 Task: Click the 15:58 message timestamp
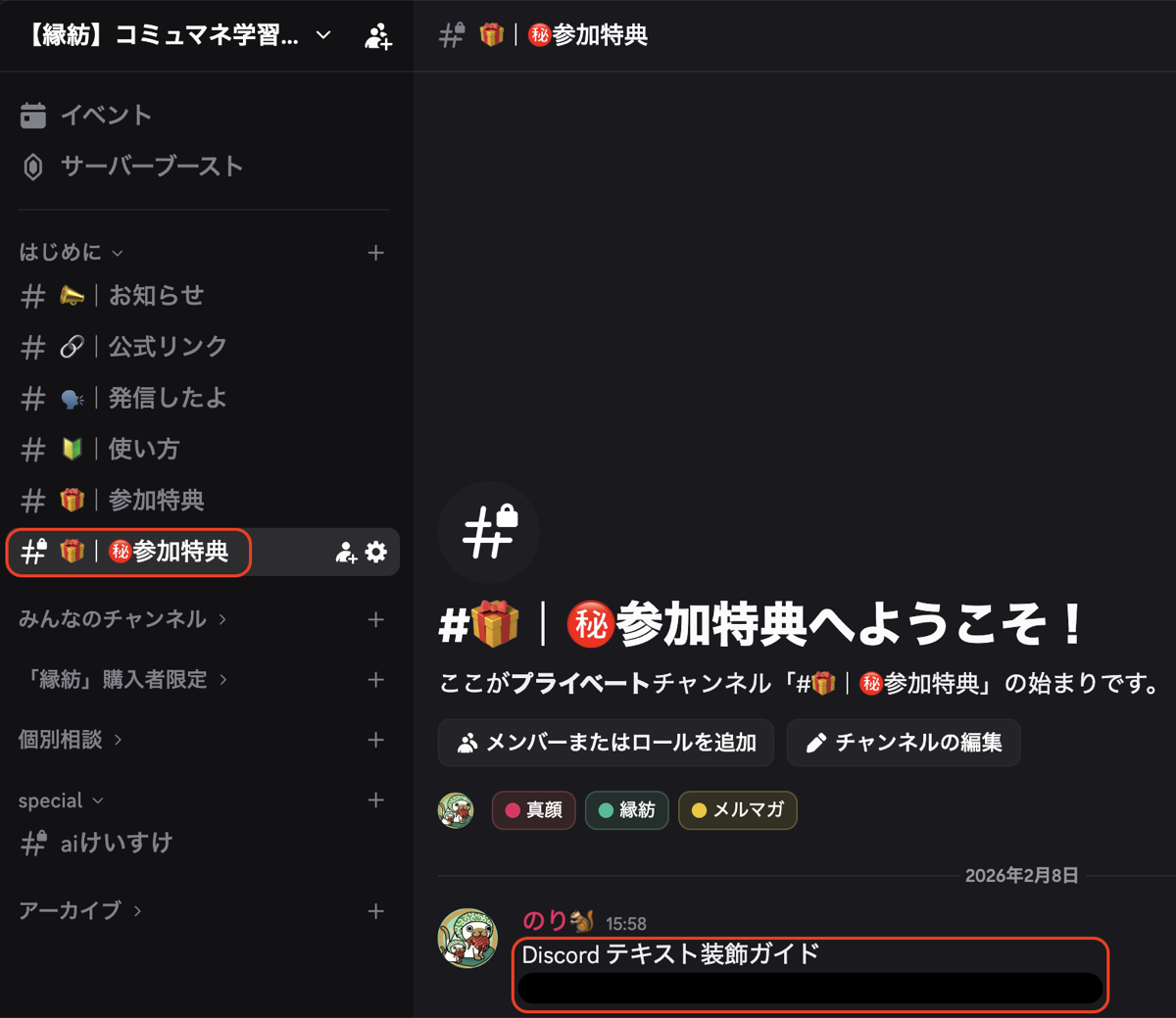(x=626, y=924)
